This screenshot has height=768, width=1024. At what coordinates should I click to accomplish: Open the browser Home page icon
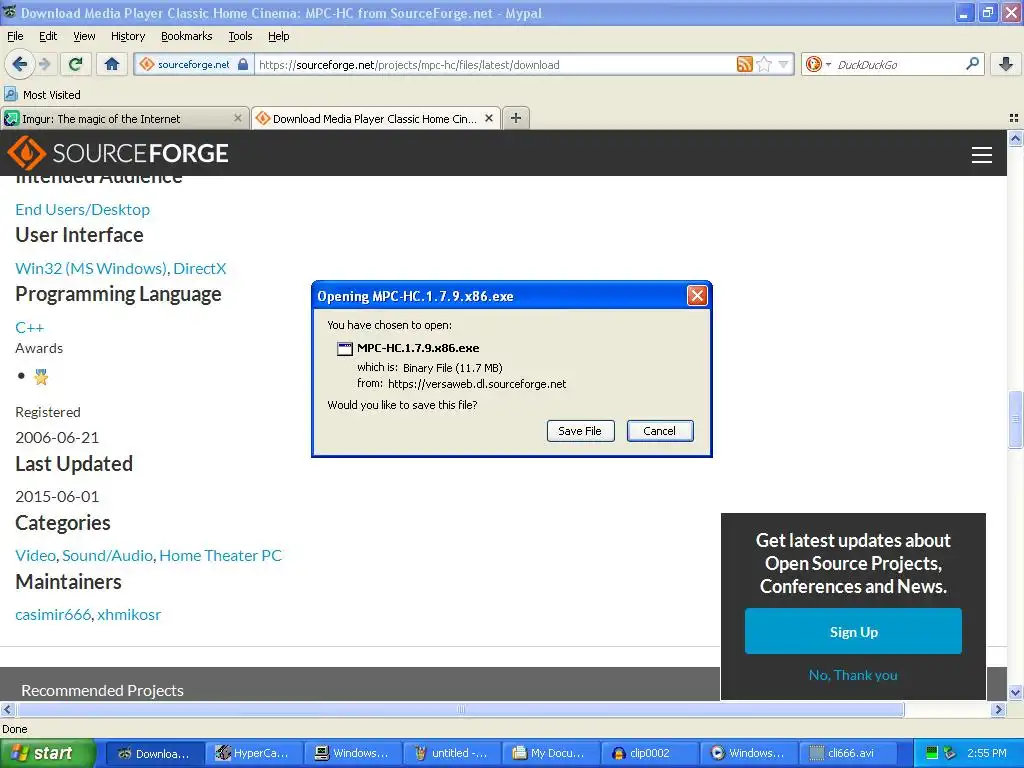tap(112, 64)
